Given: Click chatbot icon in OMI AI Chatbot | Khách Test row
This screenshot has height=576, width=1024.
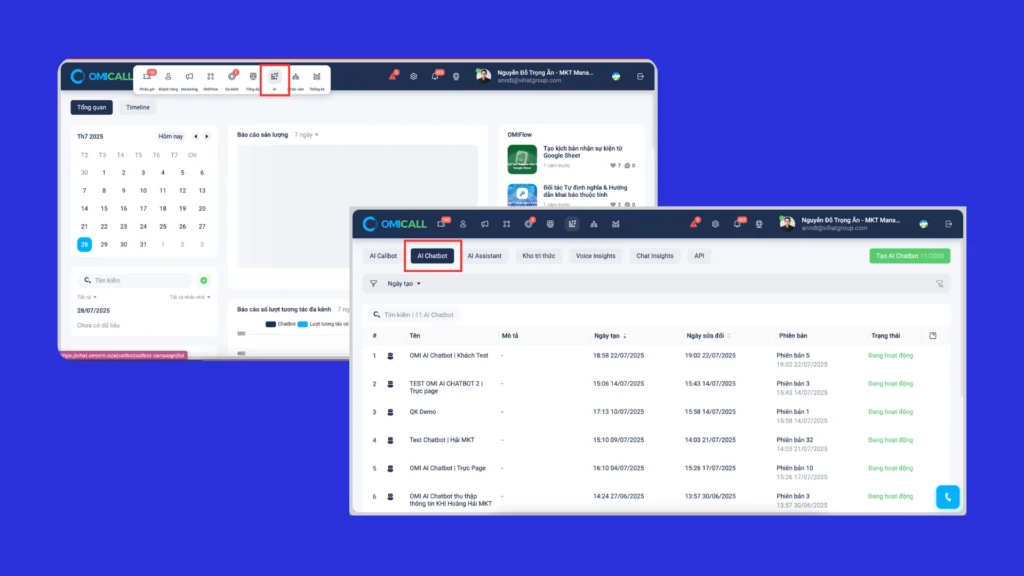Looking at the screenshot, I should pyautogui.click(x=391, y=356).
